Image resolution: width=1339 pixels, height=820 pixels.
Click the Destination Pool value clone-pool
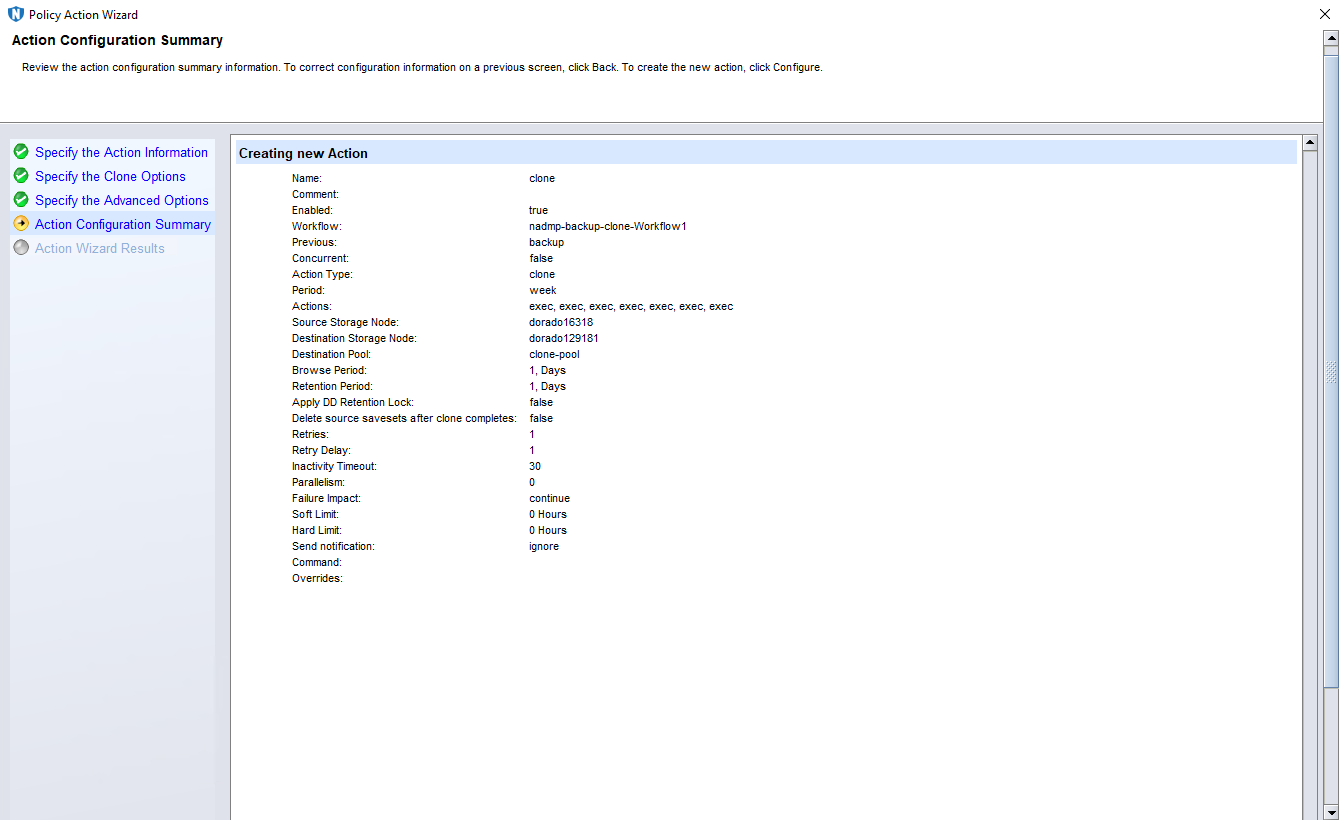click(x=554, y=354)
